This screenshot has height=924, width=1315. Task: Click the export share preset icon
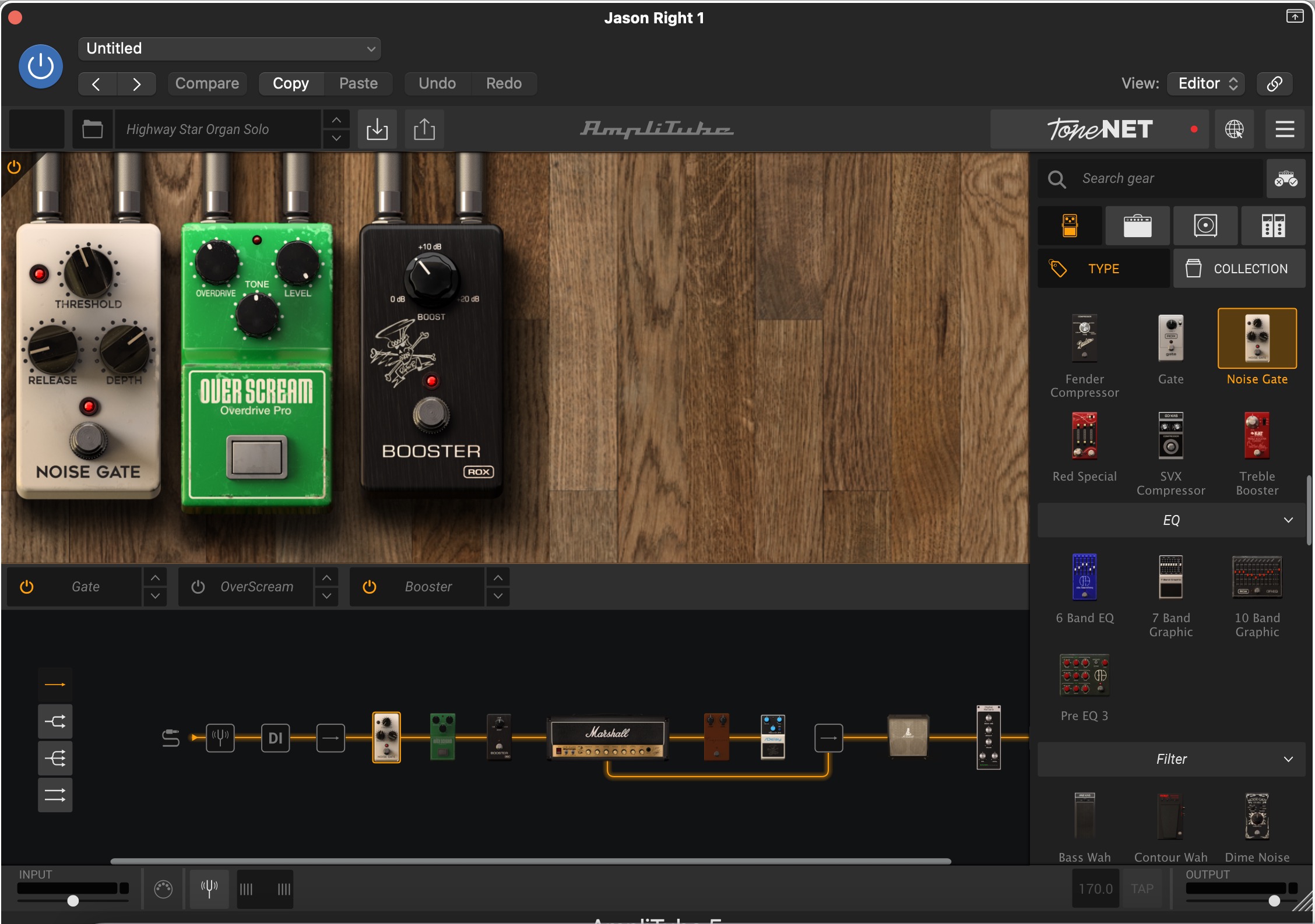pyautogui.click(x=424, y=129)
